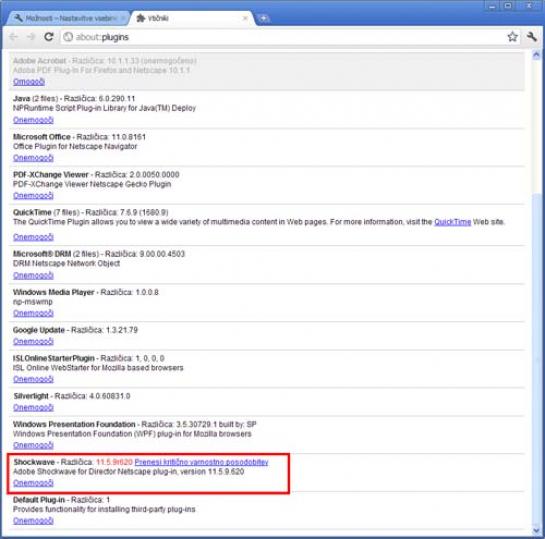The width and height of the screenshot is (545, 539).
Task: Click the Google Update plugin name
Action: [39, 330]
